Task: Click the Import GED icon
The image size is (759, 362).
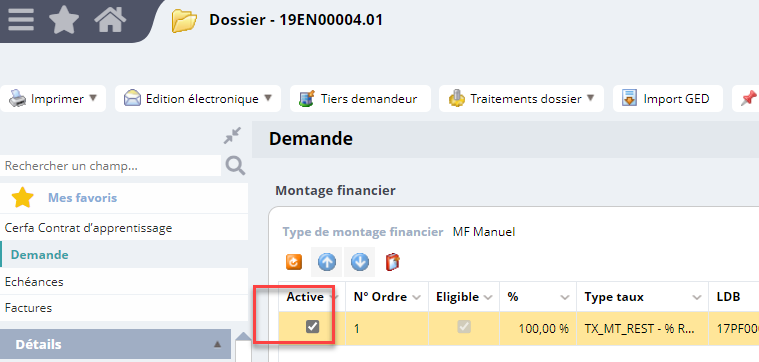Action: 629,99
